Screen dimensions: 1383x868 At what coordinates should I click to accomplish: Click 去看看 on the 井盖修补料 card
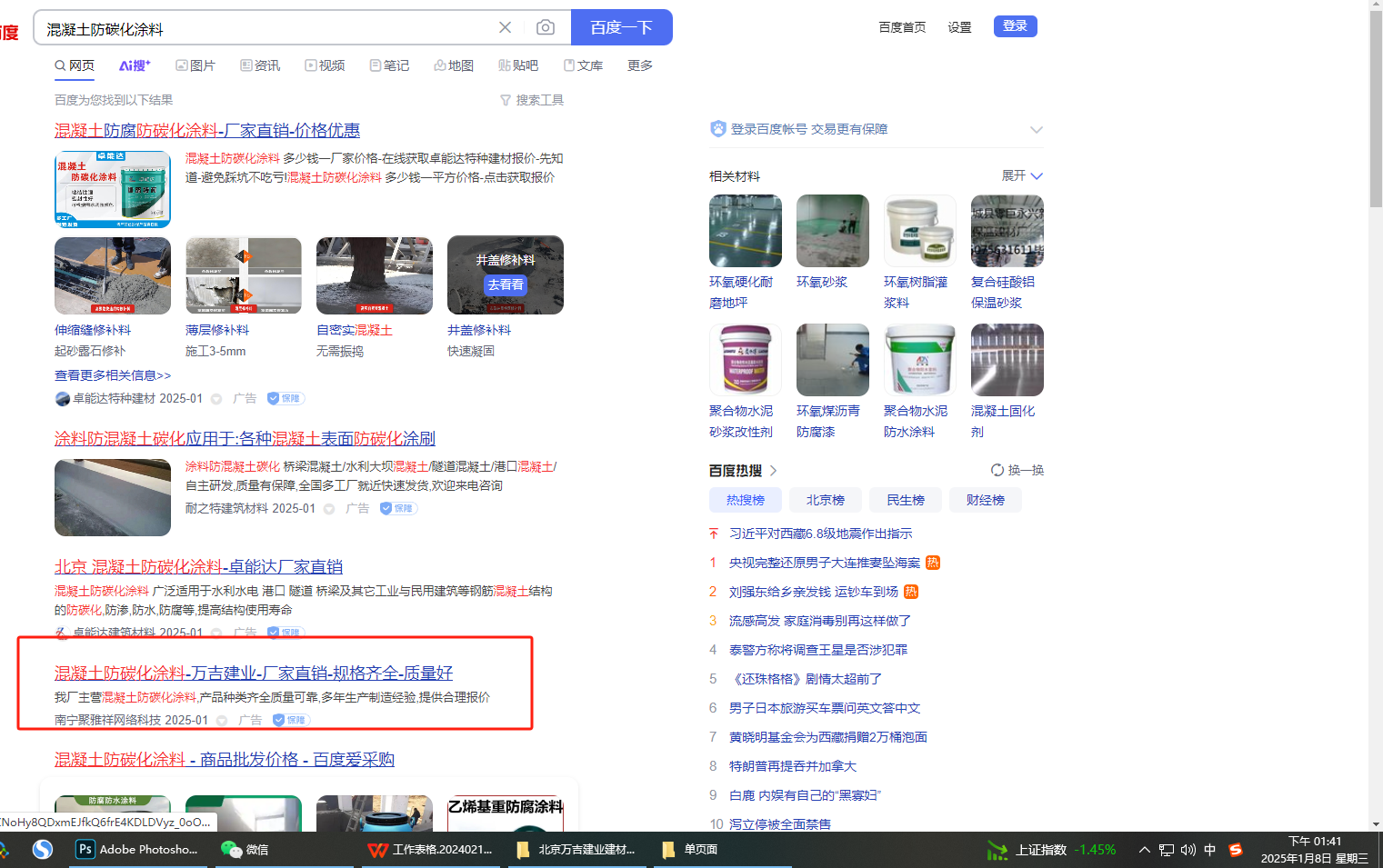pos(506,284)
